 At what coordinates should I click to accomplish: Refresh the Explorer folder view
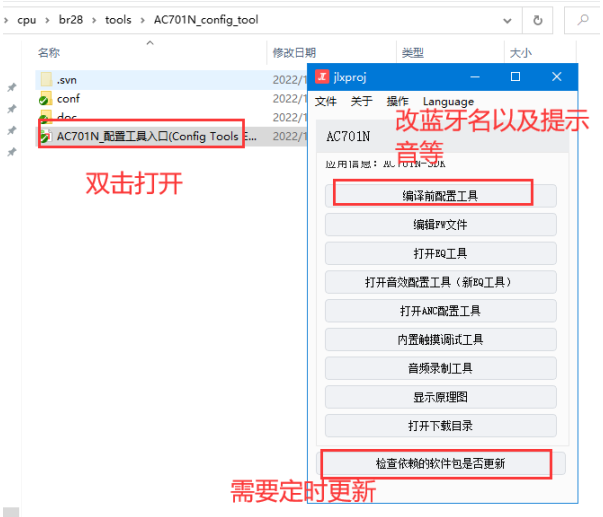tap(538, 20)
